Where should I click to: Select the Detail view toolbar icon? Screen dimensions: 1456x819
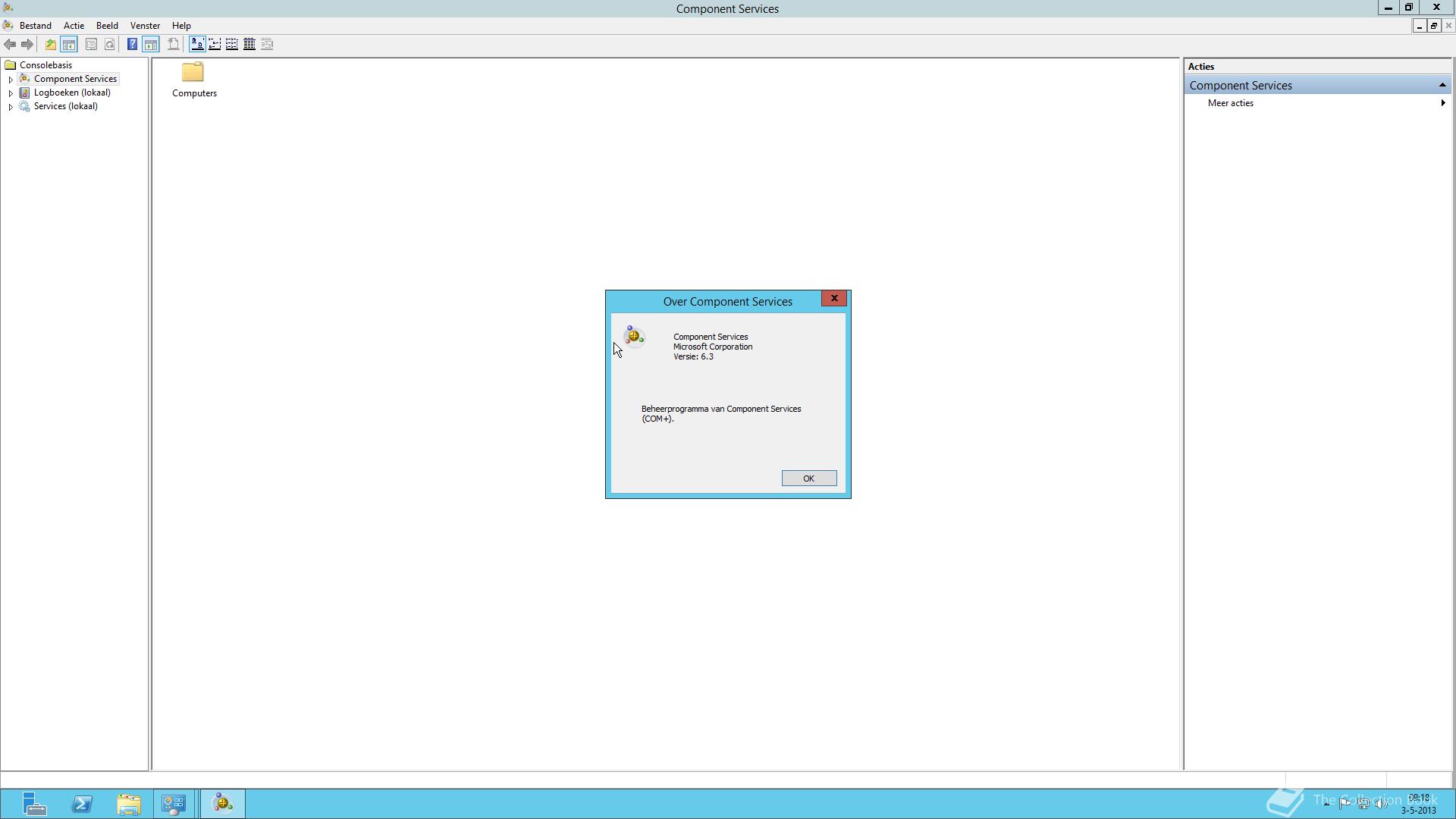pyautogui.click(x=249, y=44)
